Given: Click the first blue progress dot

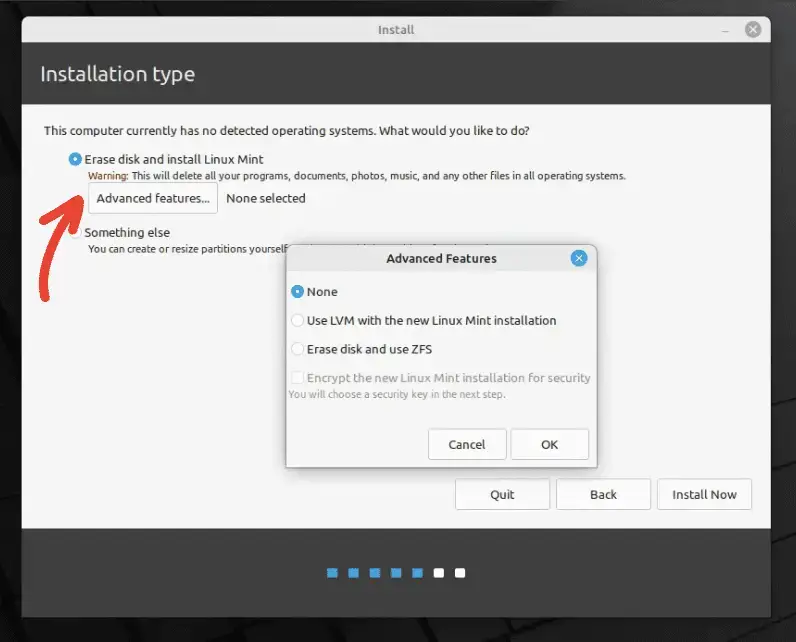Looking at the screenshot, I should (x=332, y=573).
